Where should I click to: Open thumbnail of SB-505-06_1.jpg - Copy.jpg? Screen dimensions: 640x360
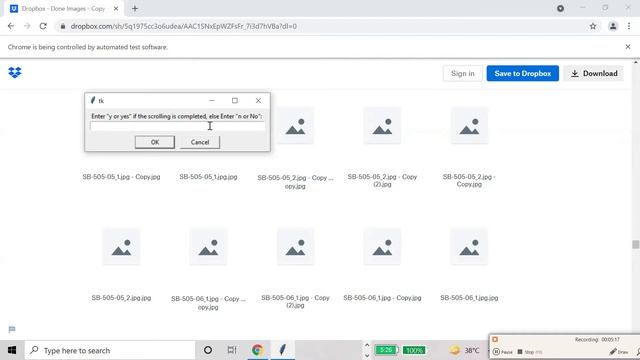coord(382,247)
